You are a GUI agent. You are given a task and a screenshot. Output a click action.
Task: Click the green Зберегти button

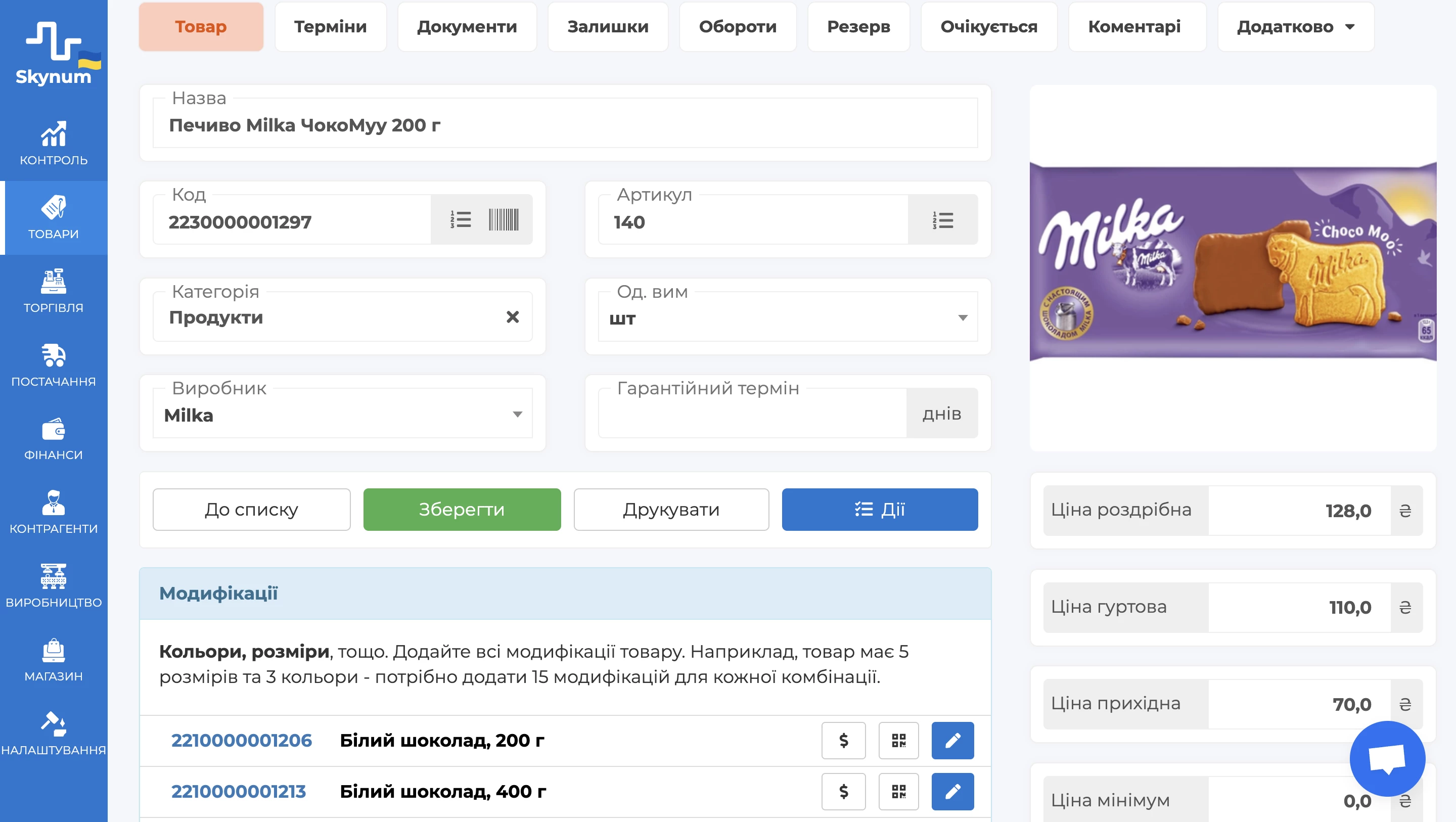(462, 510)
